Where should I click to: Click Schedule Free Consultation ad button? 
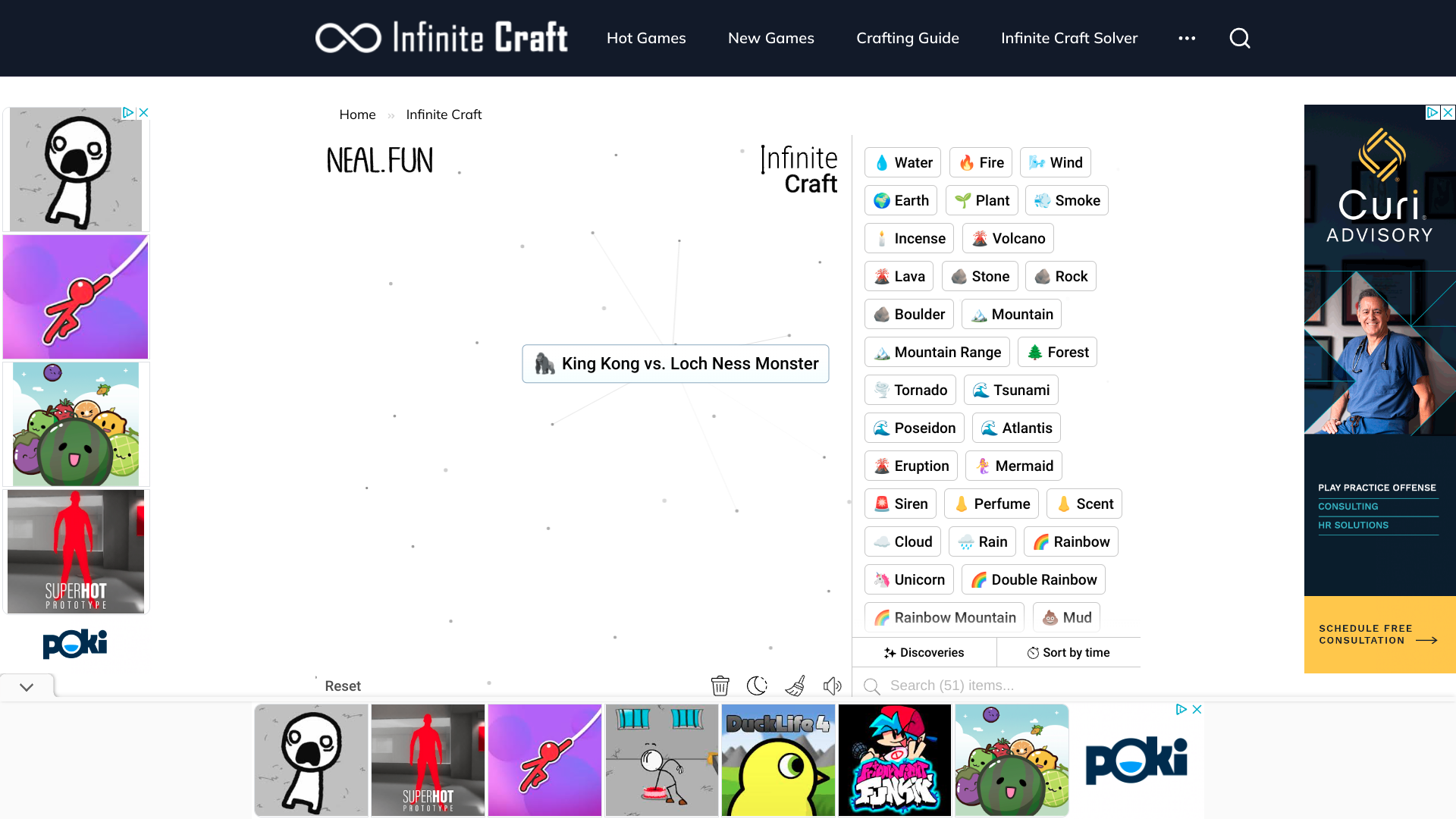pyautogui.click(x=1379, y=635)
